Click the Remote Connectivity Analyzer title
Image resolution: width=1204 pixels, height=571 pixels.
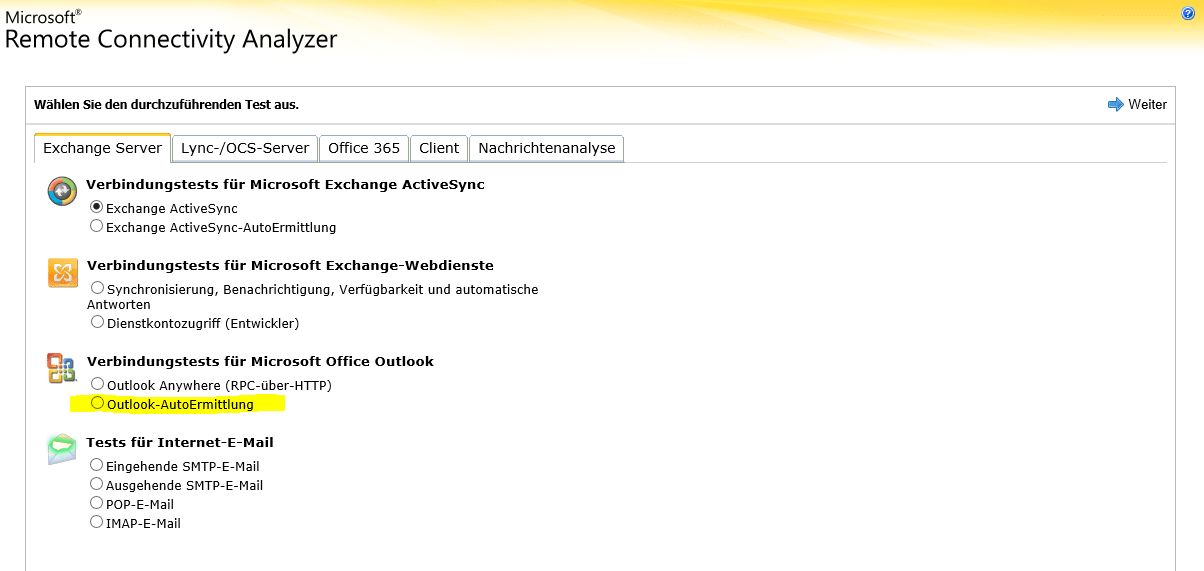point(171,39)
